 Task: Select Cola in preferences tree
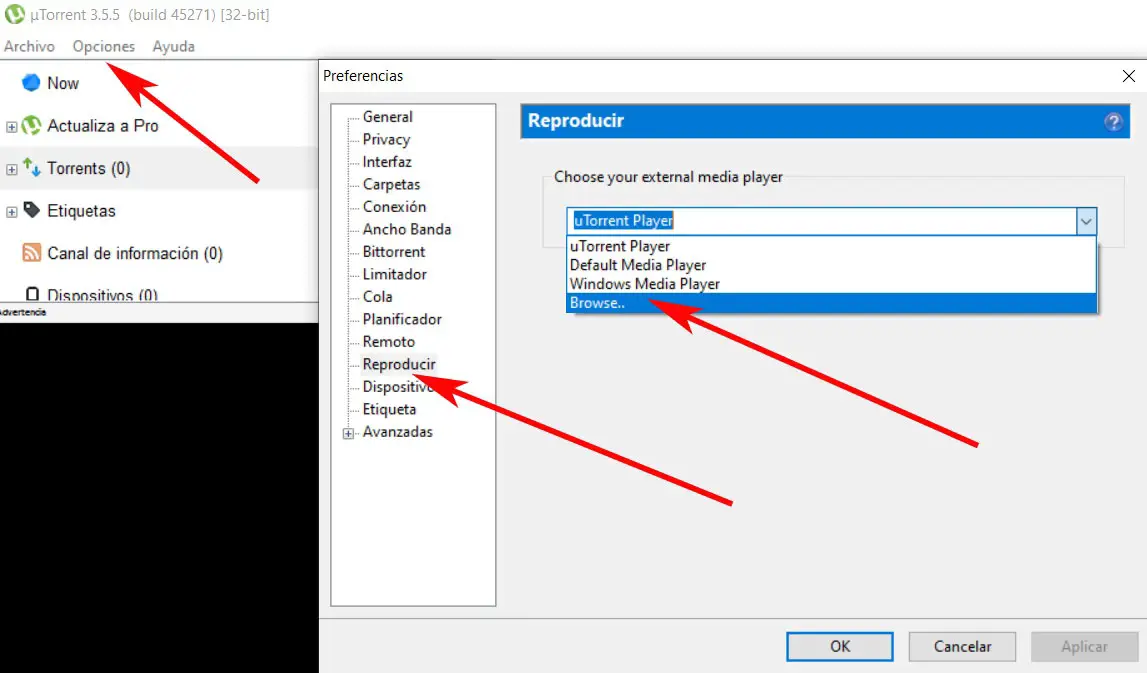pos(377,296)
